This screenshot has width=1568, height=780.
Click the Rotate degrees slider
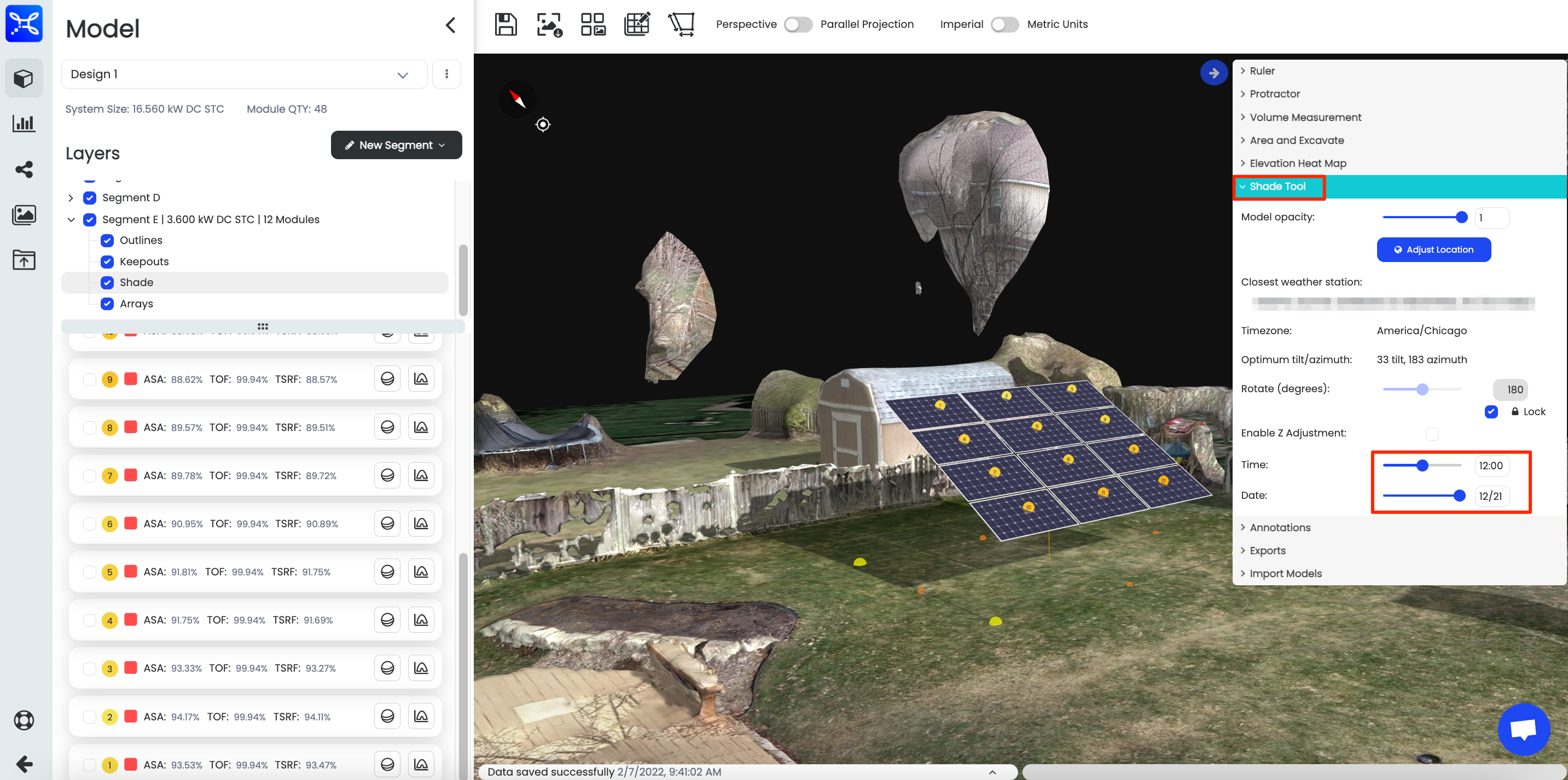tap(1422, 389)
